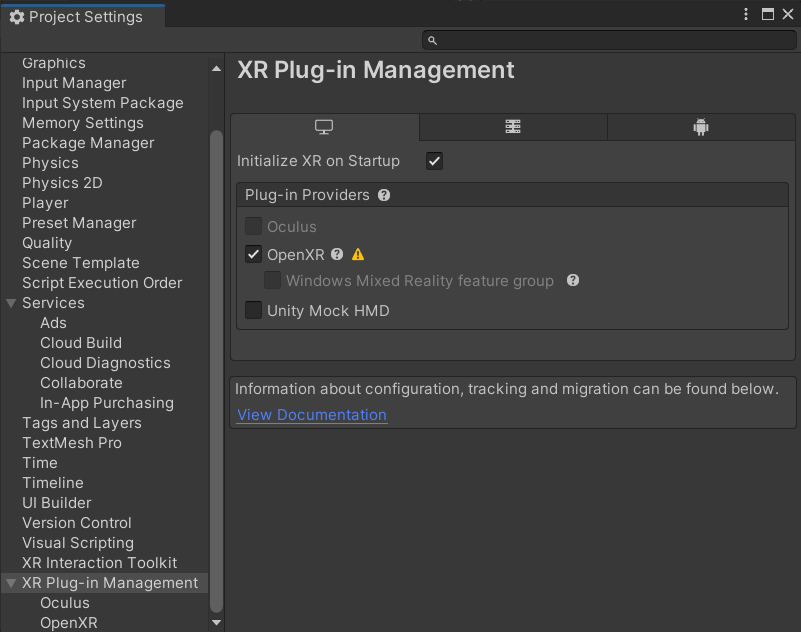
Task: Open Windows Mixed Reality feature group help
Action: 573,280
